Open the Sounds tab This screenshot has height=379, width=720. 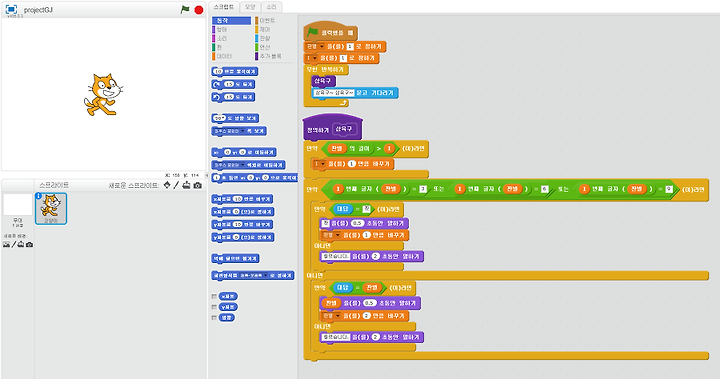pyautogui.click(x=271, y=7)
